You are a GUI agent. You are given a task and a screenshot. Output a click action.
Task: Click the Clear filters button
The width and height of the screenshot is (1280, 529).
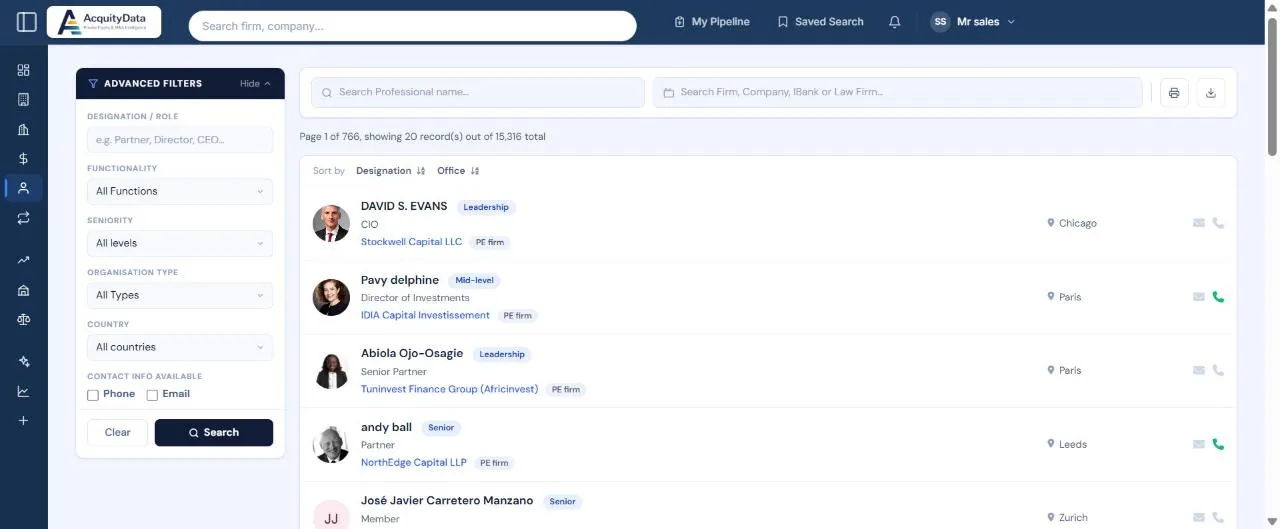click(118, 433)
